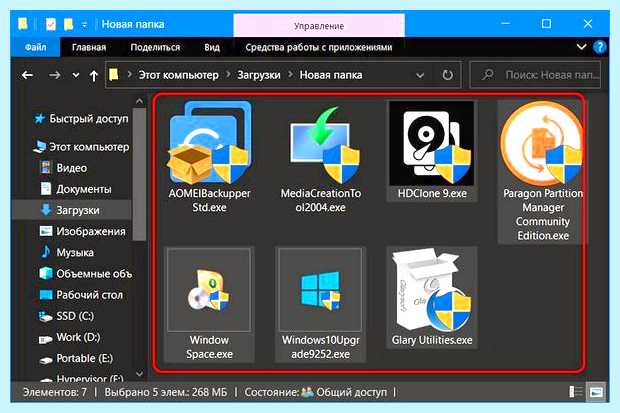
Task: Expand the address bar history dropdown
Action: click(x=420, y=75)
